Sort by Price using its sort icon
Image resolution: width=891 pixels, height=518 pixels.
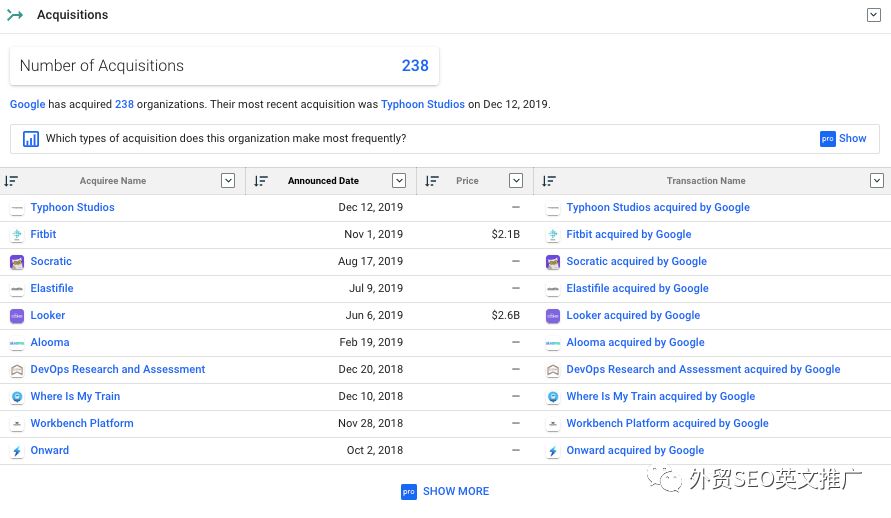pos(432,181)
